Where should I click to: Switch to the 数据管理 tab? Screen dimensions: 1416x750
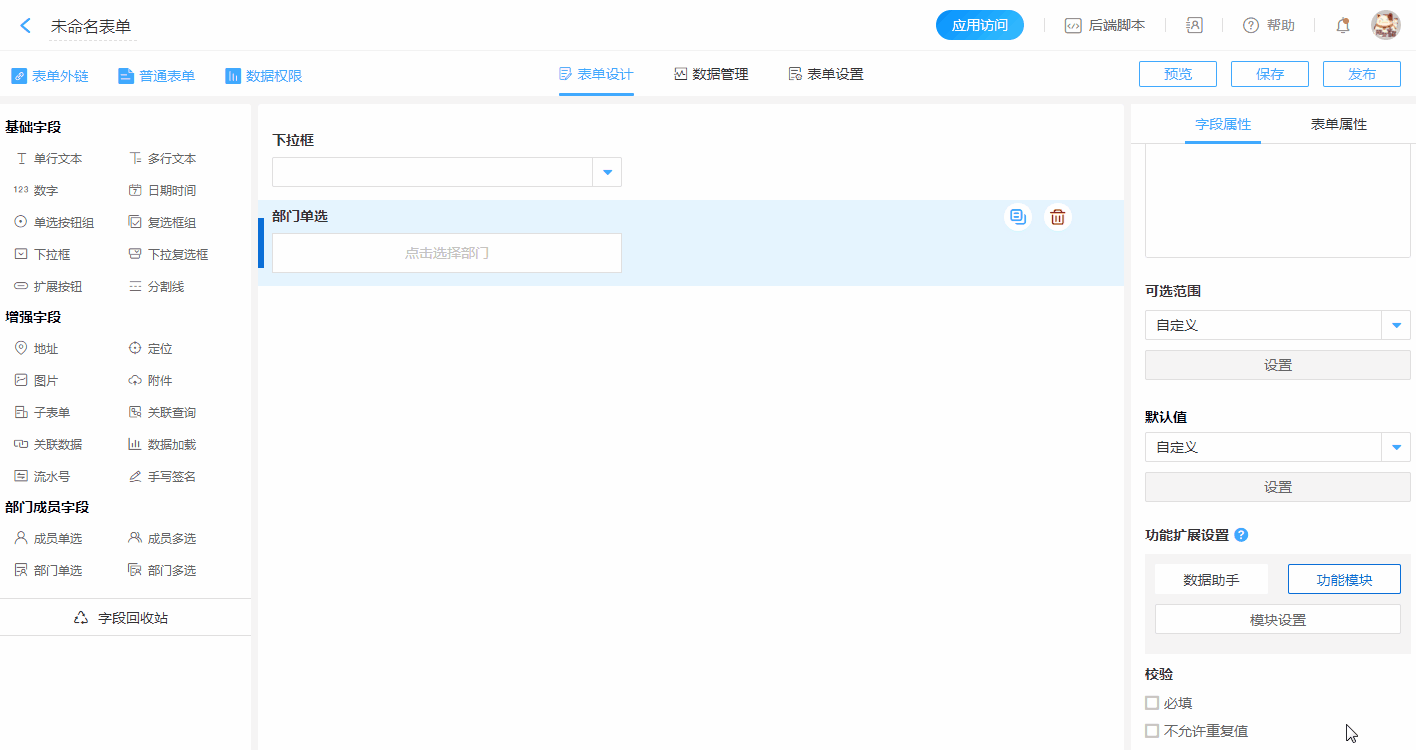pos(711,74)
